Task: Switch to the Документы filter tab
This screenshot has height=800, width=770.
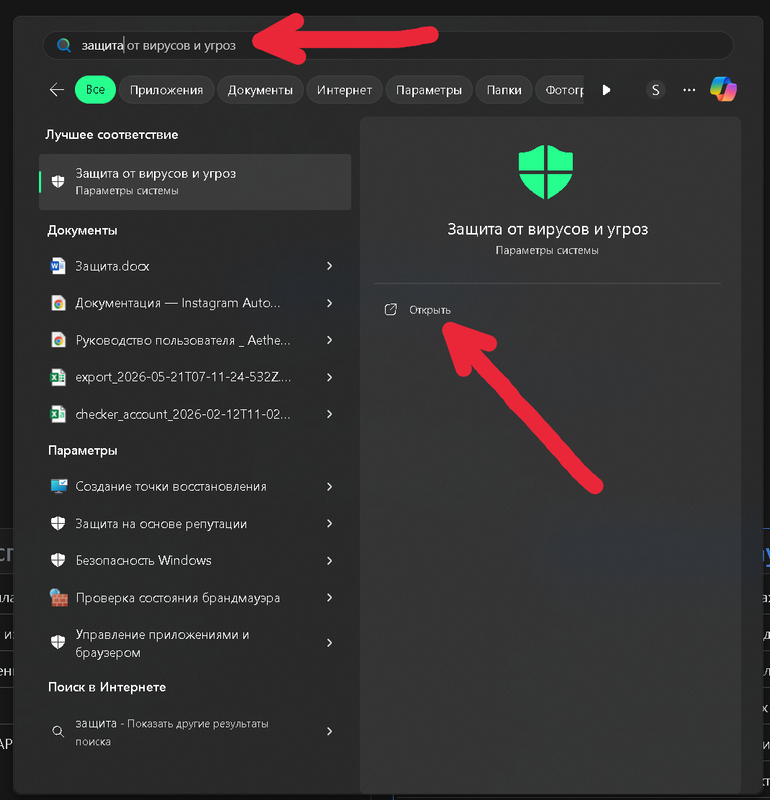Action: click(x=260, y=90)
